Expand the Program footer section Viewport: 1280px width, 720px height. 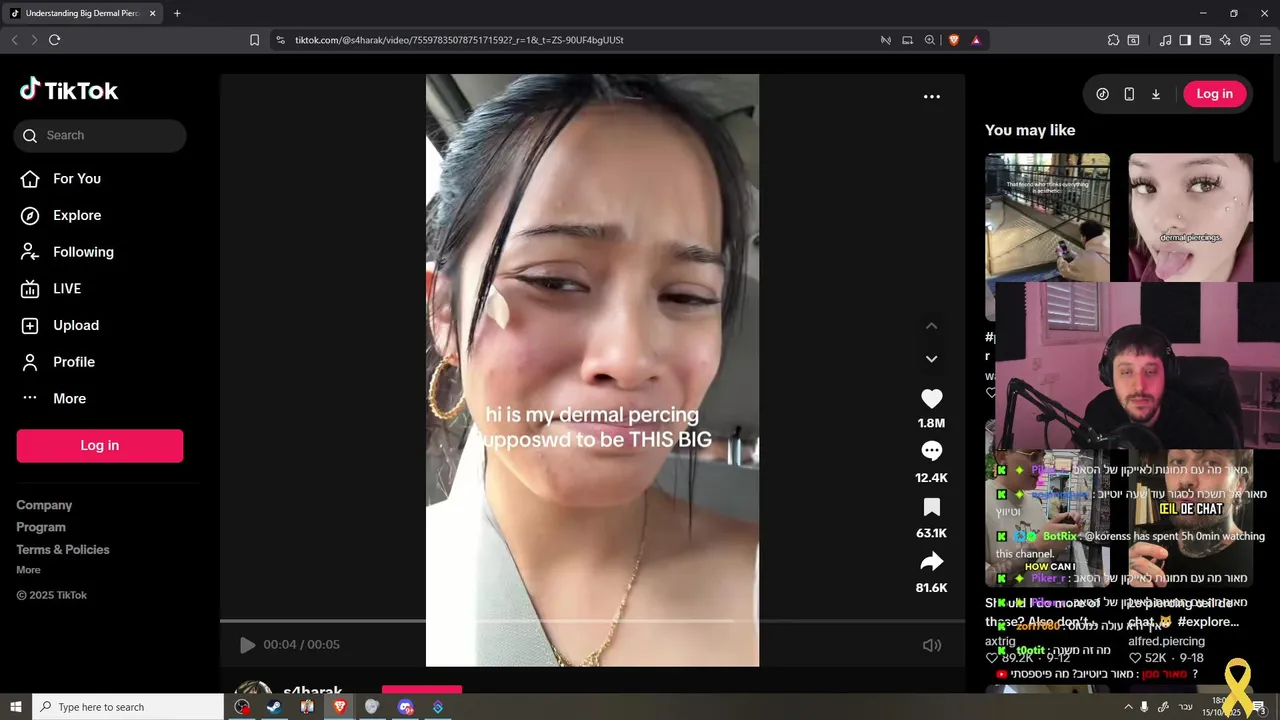tap(41, 527)
